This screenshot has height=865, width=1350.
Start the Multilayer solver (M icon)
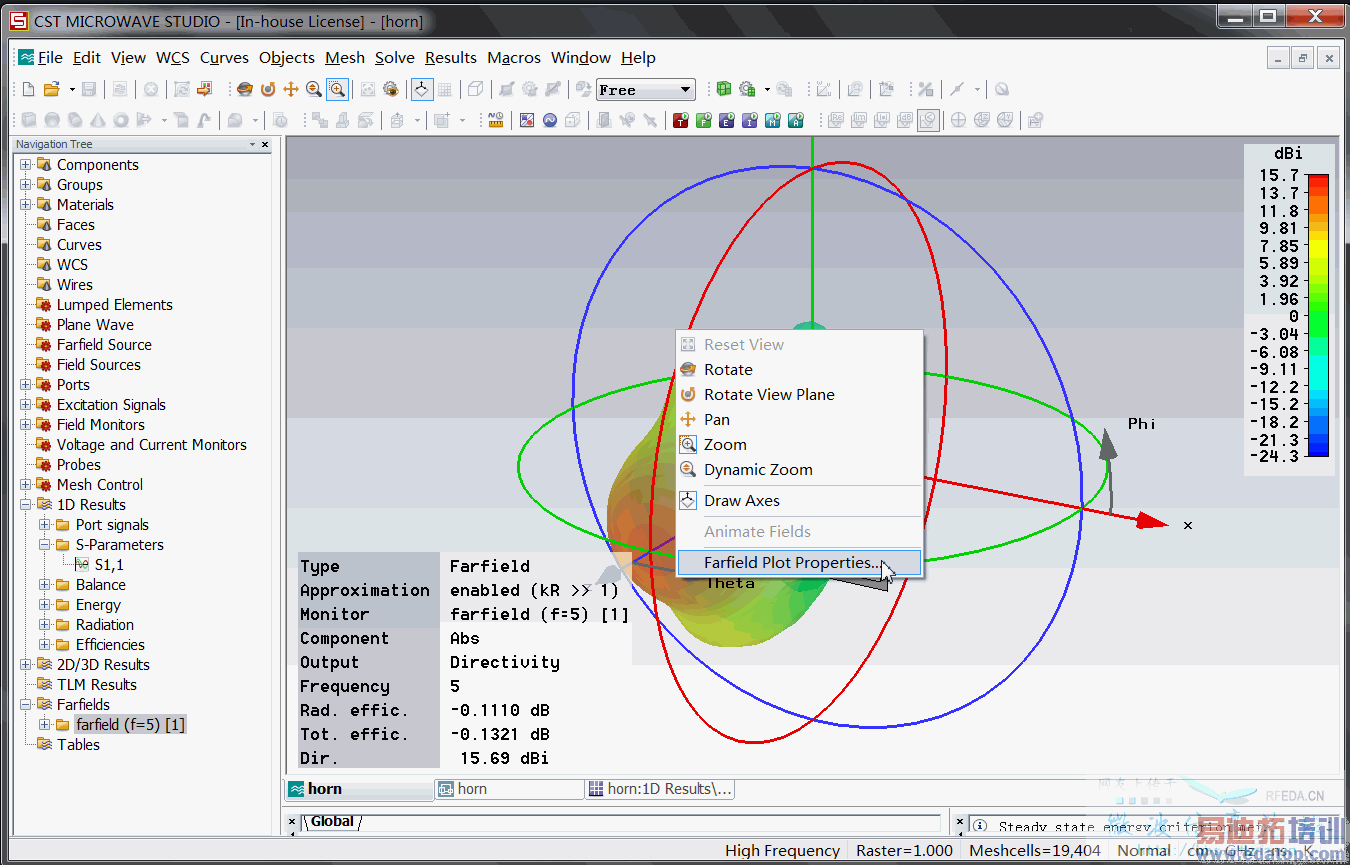(773, 121)
